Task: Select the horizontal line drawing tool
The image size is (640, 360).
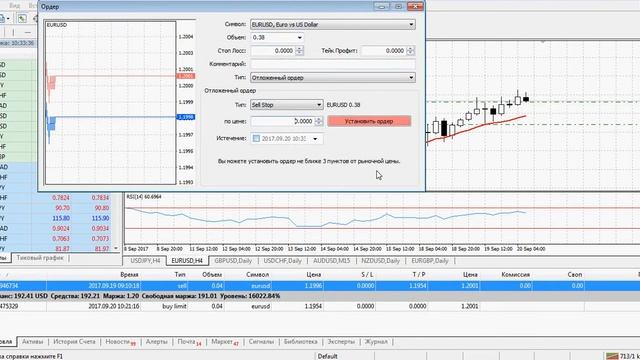Action: click(x=27, y=32)
